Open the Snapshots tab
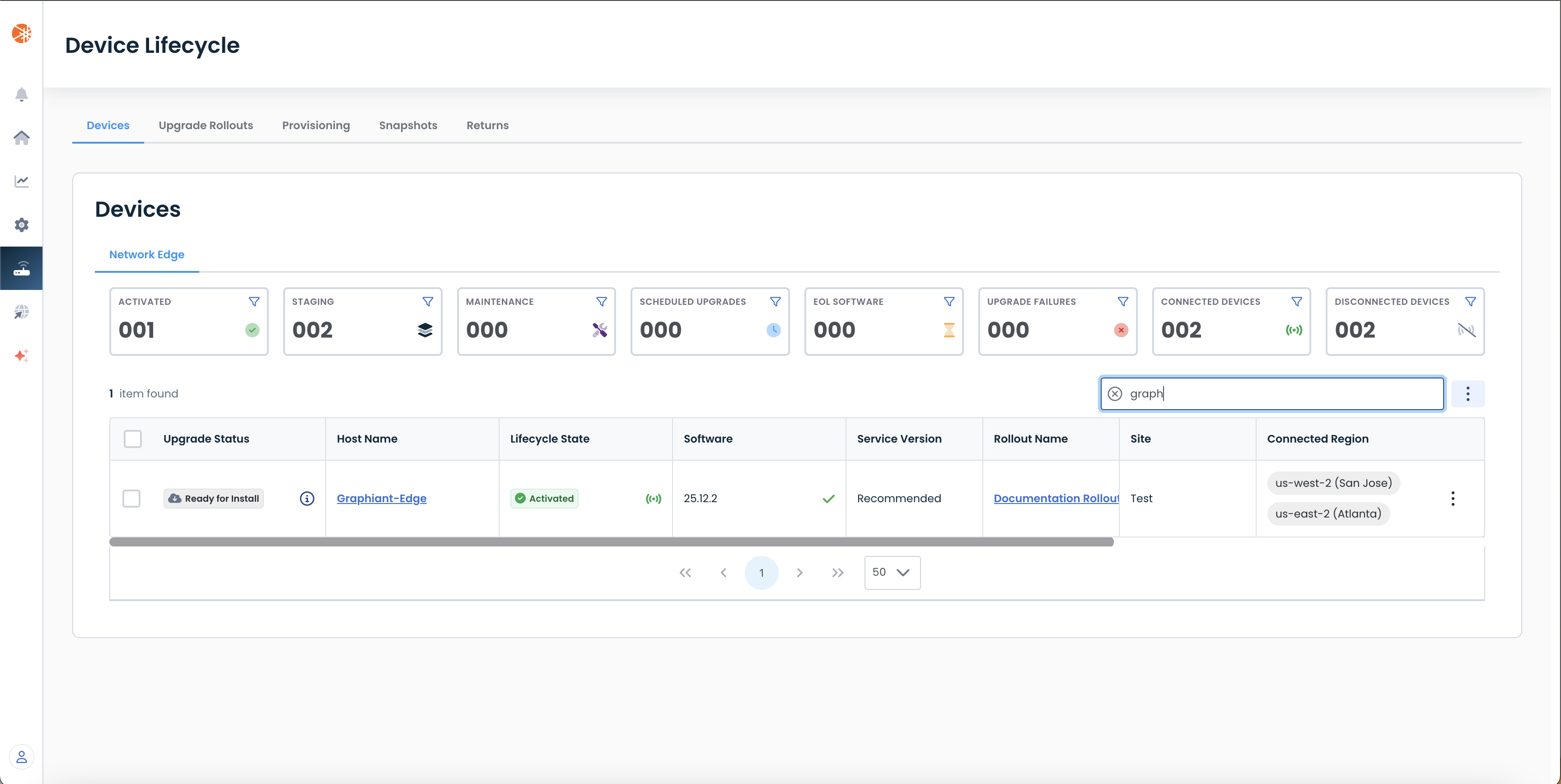The width and height of the screenshot is (1561, 784). (x=408, y=126)
